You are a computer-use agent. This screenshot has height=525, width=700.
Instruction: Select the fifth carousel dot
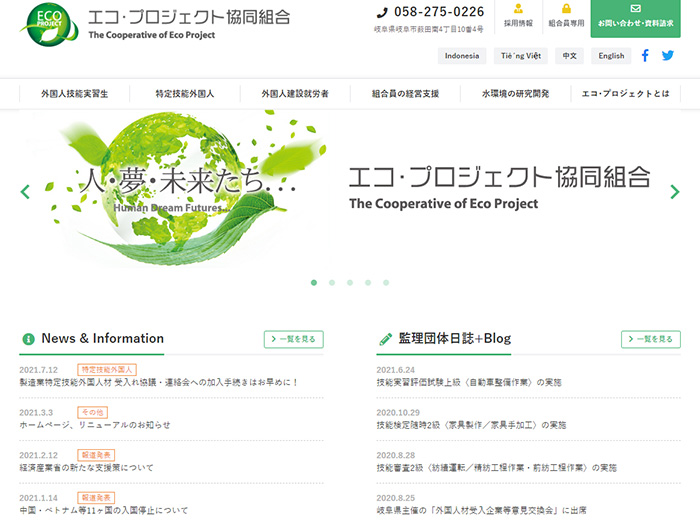point(386,283)
